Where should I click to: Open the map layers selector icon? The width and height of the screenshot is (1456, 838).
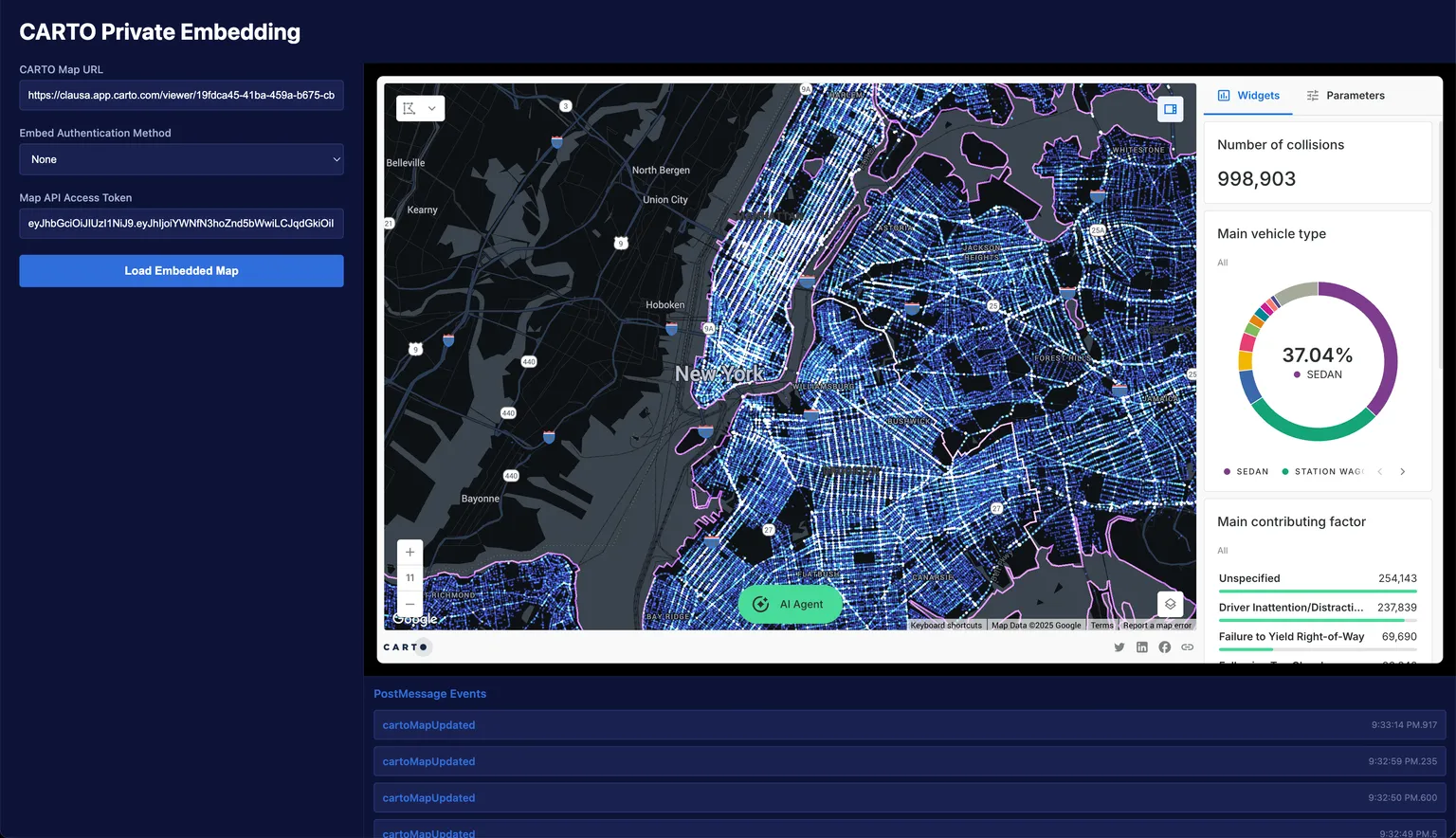click(x=1170, y=604)
